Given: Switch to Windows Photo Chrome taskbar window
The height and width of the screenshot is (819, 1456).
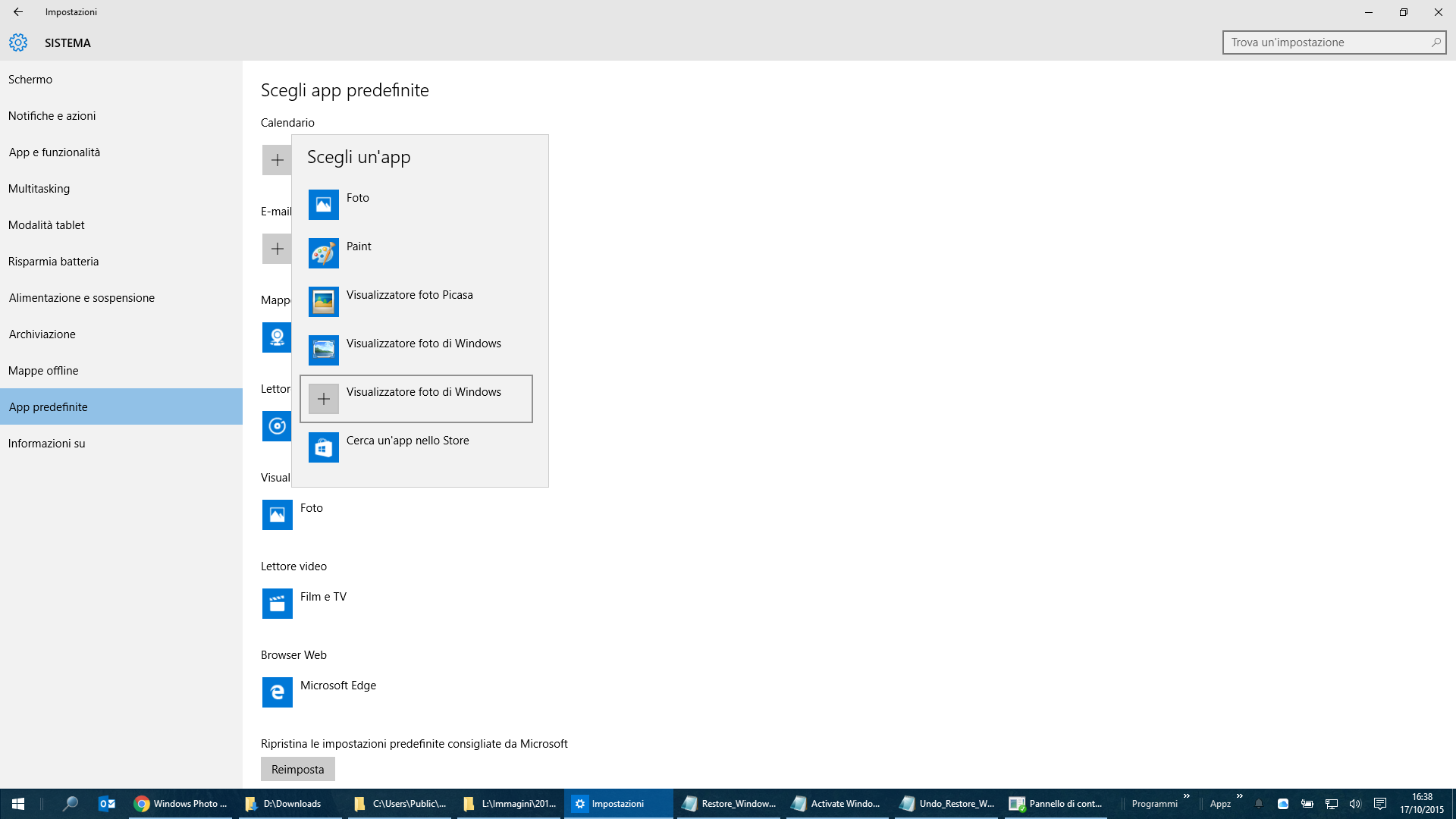Looking at the screenshot, I should point(181,804).
